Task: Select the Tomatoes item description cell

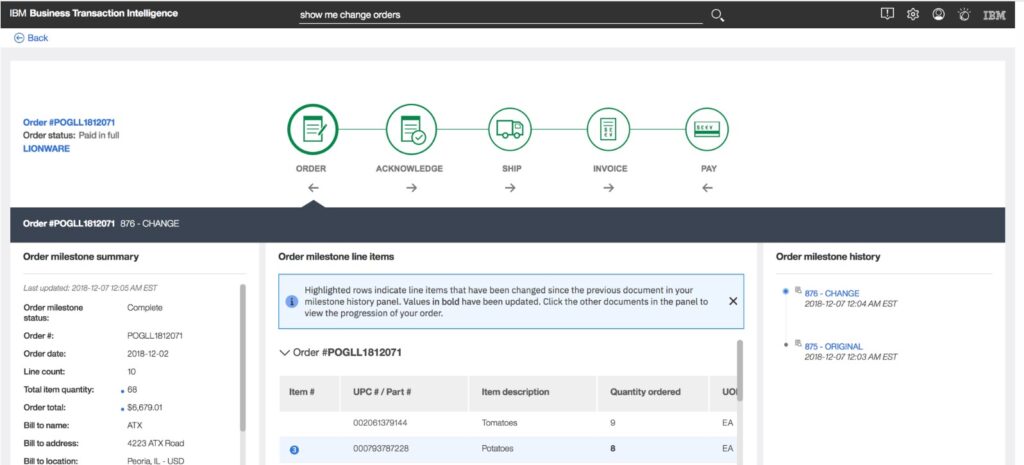Action: click(x=499, y=423)
